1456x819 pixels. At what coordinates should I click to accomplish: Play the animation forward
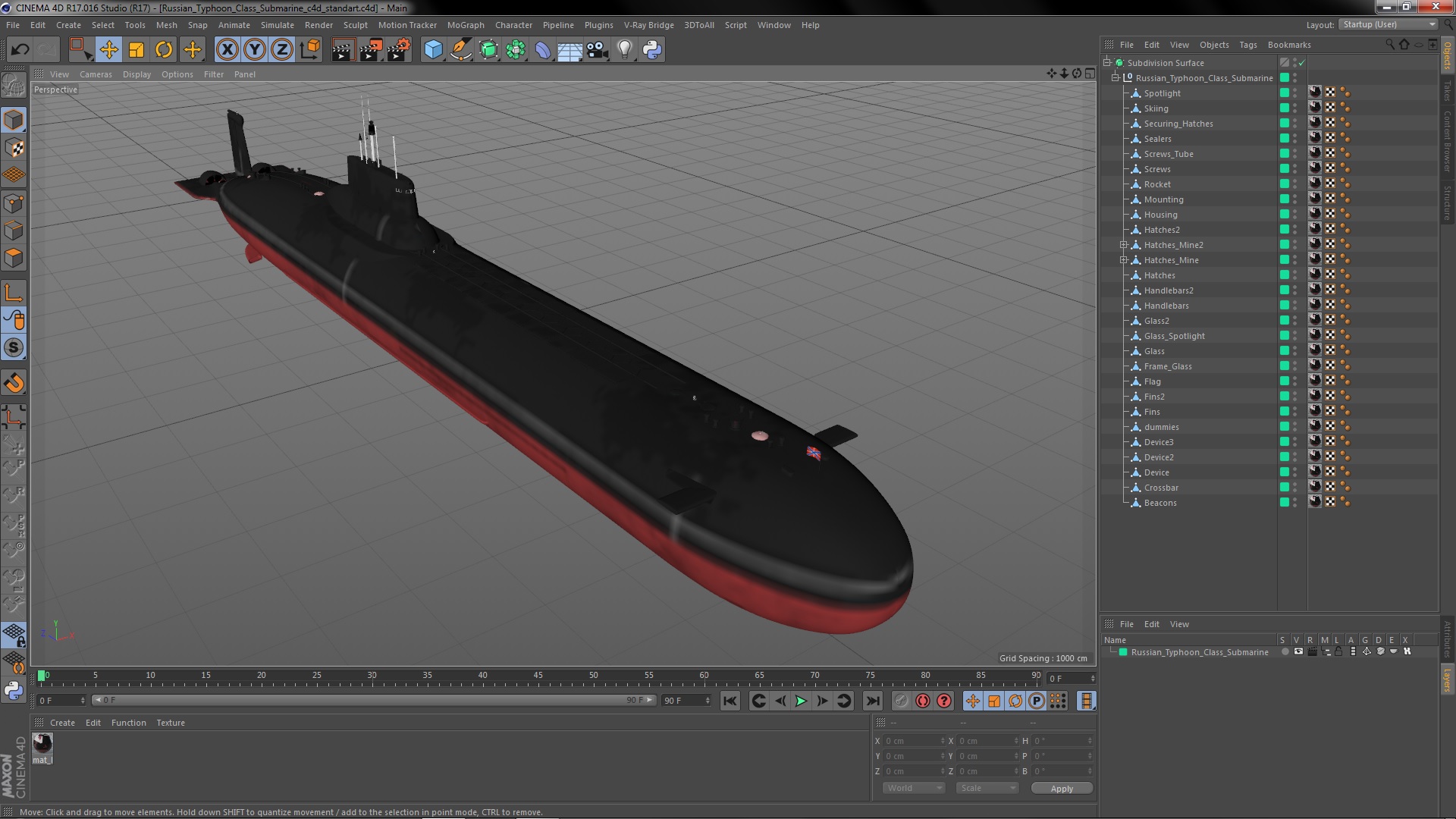click(801, 701)
